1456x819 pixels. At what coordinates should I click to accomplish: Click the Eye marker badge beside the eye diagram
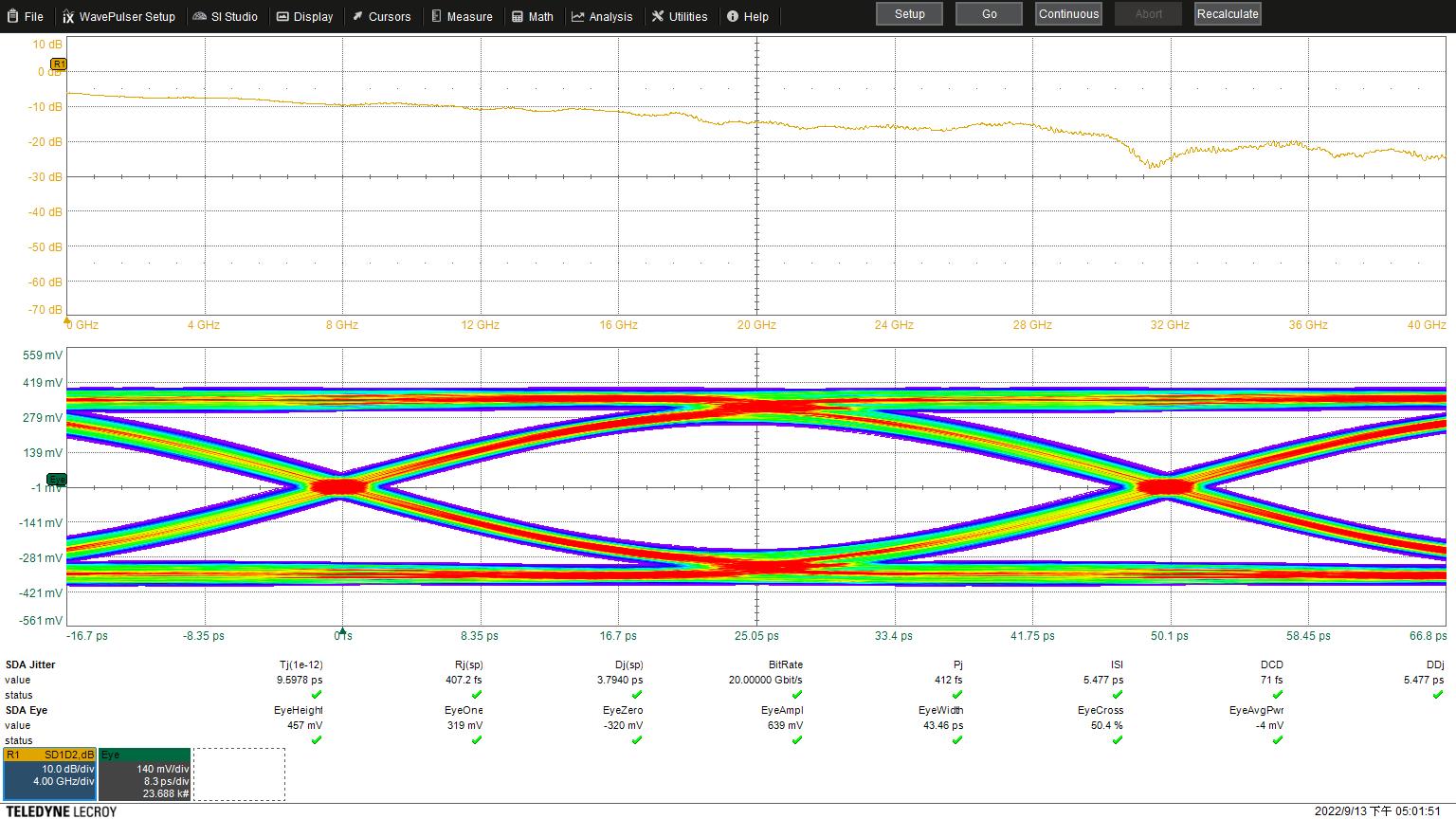(x=56, y=480)
